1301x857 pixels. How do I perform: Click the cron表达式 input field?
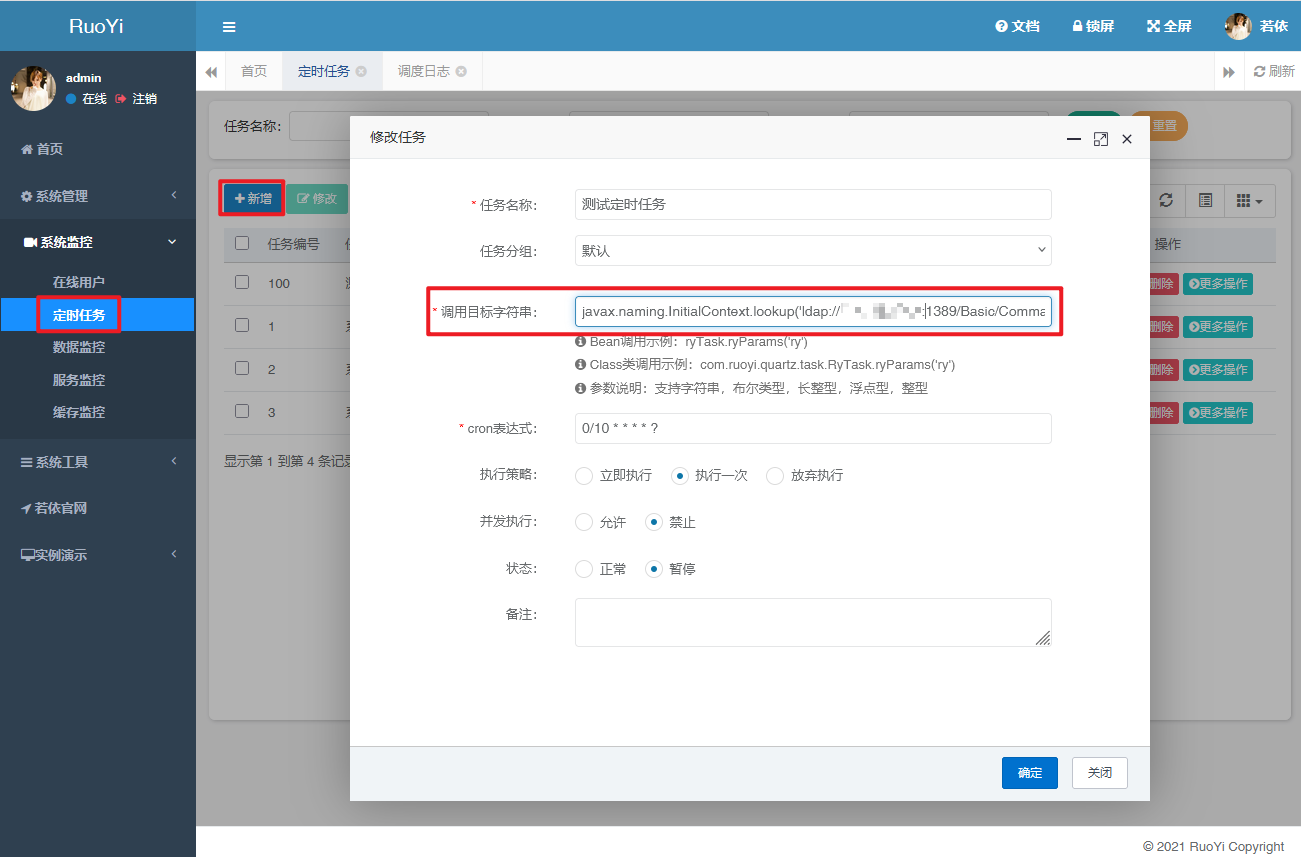813,428
